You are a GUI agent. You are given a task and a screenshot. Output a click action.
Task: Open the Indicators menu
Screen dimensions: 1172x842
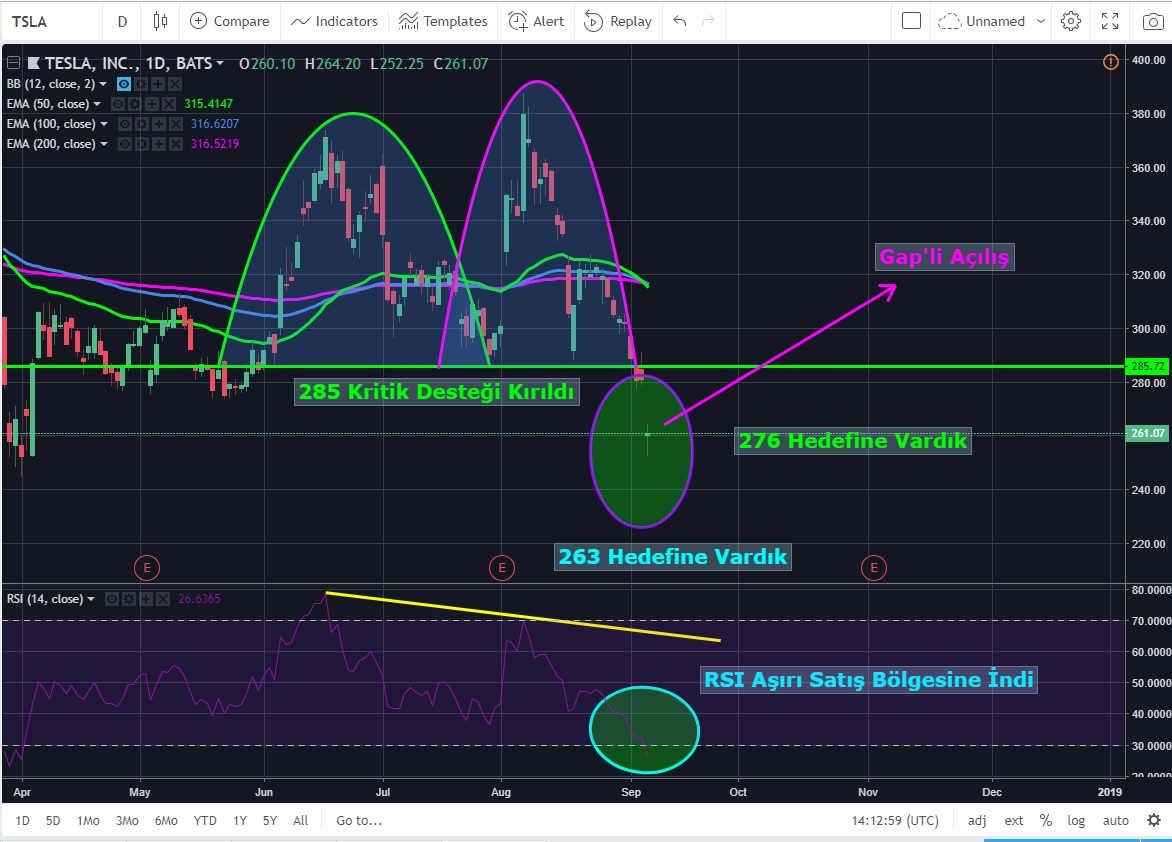(334, 21)
